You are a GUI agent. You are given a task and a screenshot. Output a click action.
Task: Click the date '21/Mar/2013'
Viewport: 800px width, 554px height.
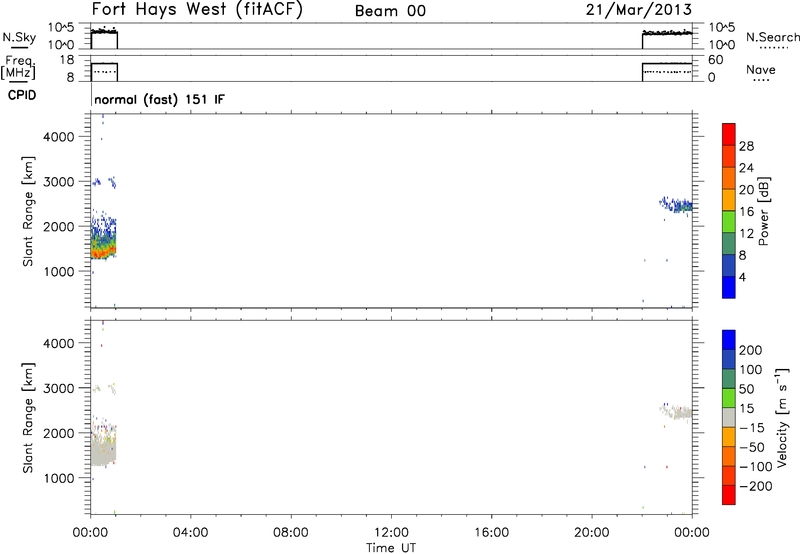[x=639, y=9]
